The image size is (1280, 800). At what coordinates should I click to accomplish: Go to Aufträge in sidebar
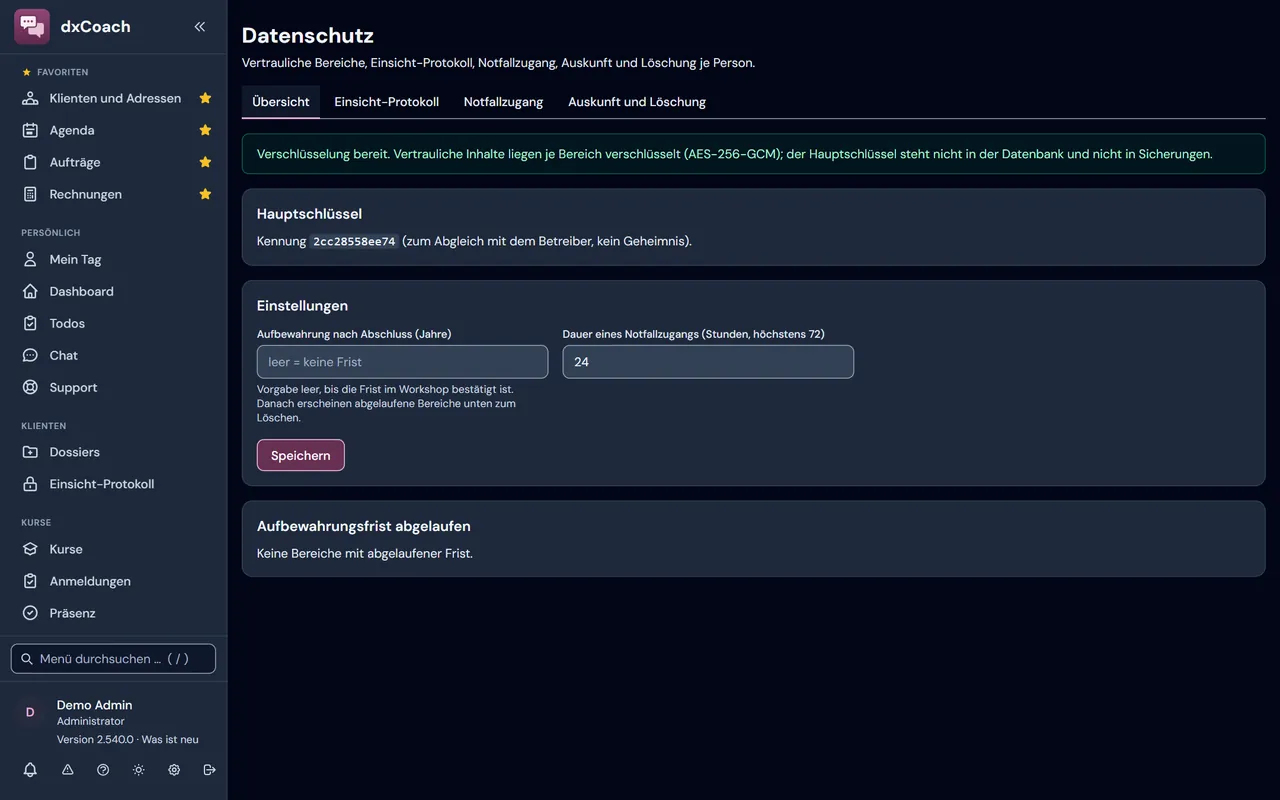tap(75, 162)
